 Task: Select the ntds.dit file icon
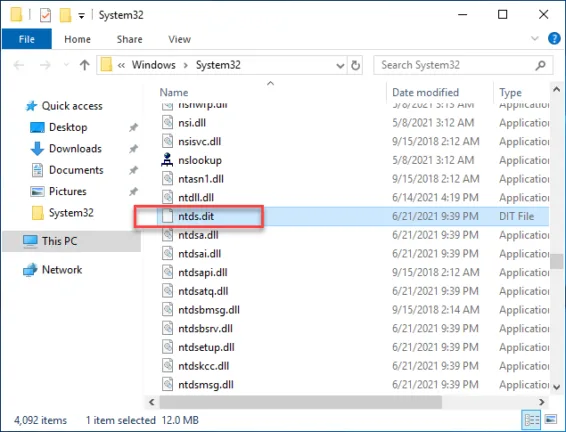click(167, 216)
